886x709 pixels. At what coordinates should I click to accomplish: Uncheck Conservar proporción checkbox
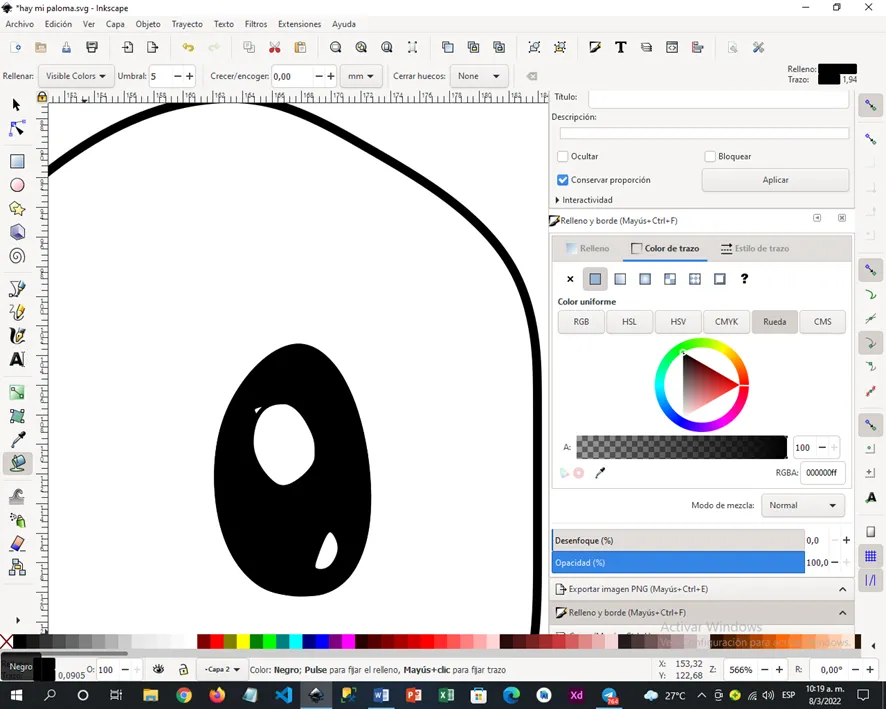pos(562,180)
